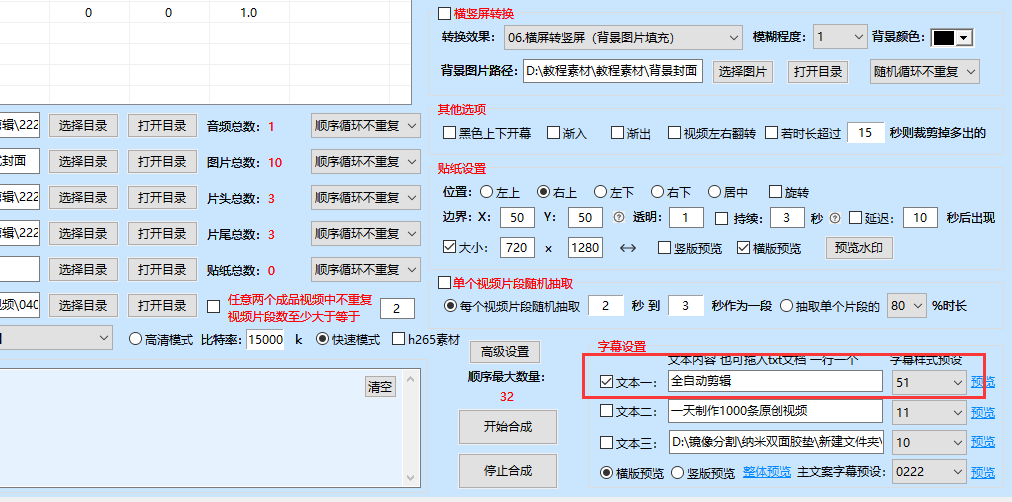This screenshot has width=1012, height=502.
Task: Toggle the 渐入 checkbox
Action: click(553, 134)
